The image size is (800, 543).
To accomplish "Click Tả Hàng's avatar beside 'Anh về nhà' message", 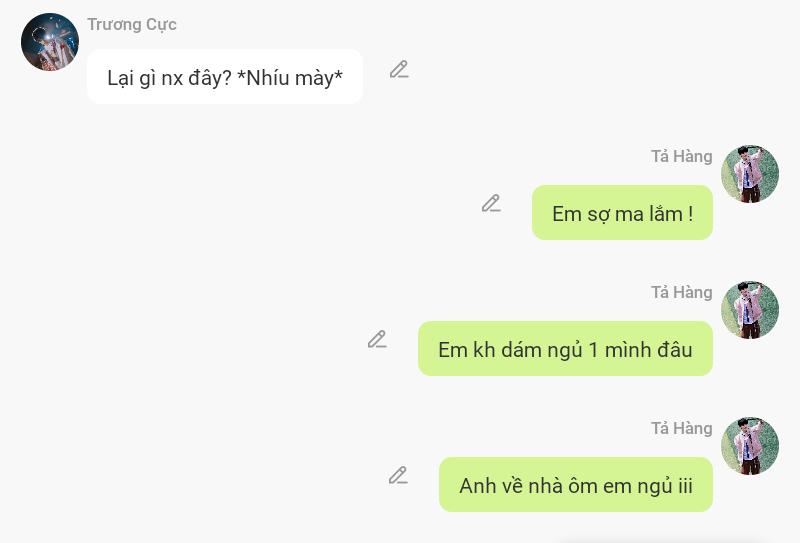I will 749,446.
